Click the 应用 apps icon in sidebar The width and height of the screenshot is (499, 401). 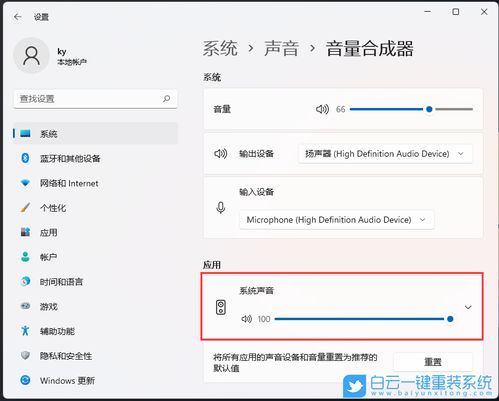coord(25,232)
